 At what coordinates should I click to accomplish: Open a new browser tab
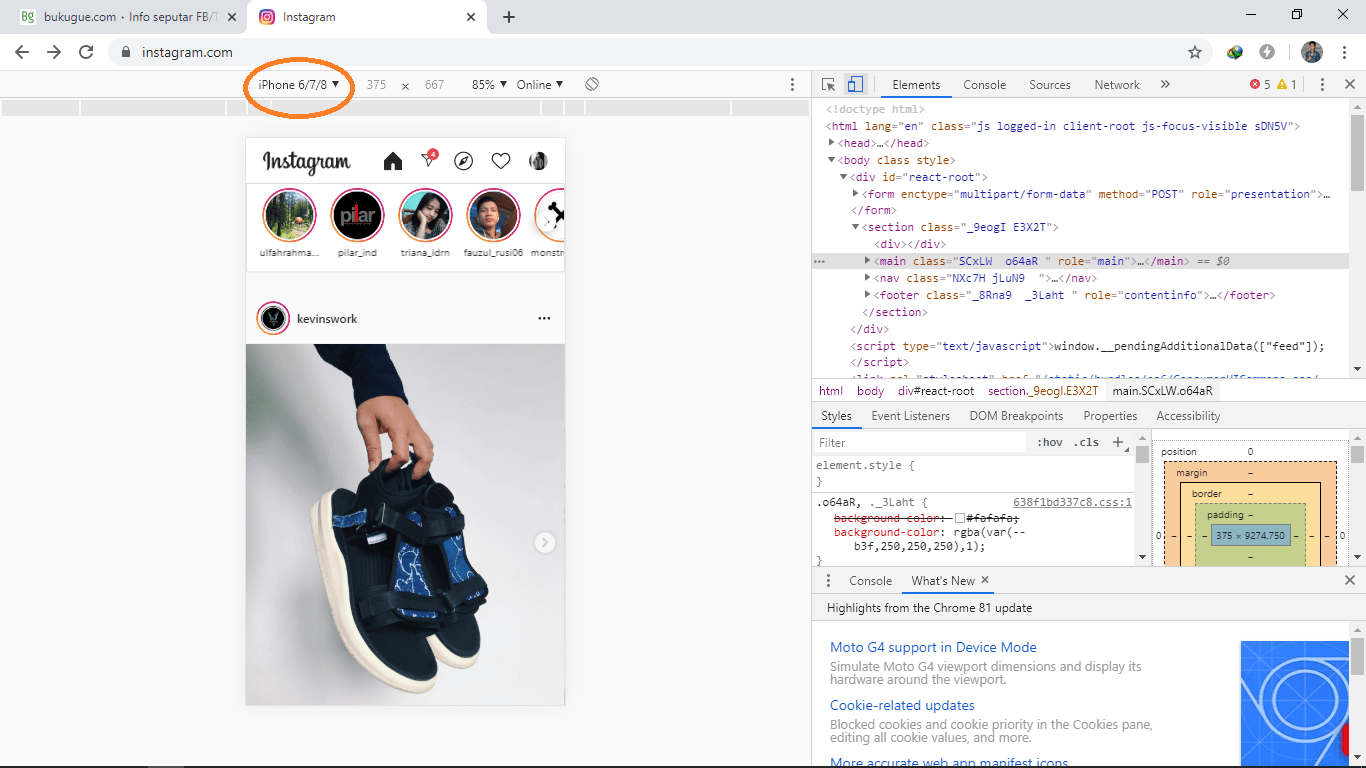[509, 17]
